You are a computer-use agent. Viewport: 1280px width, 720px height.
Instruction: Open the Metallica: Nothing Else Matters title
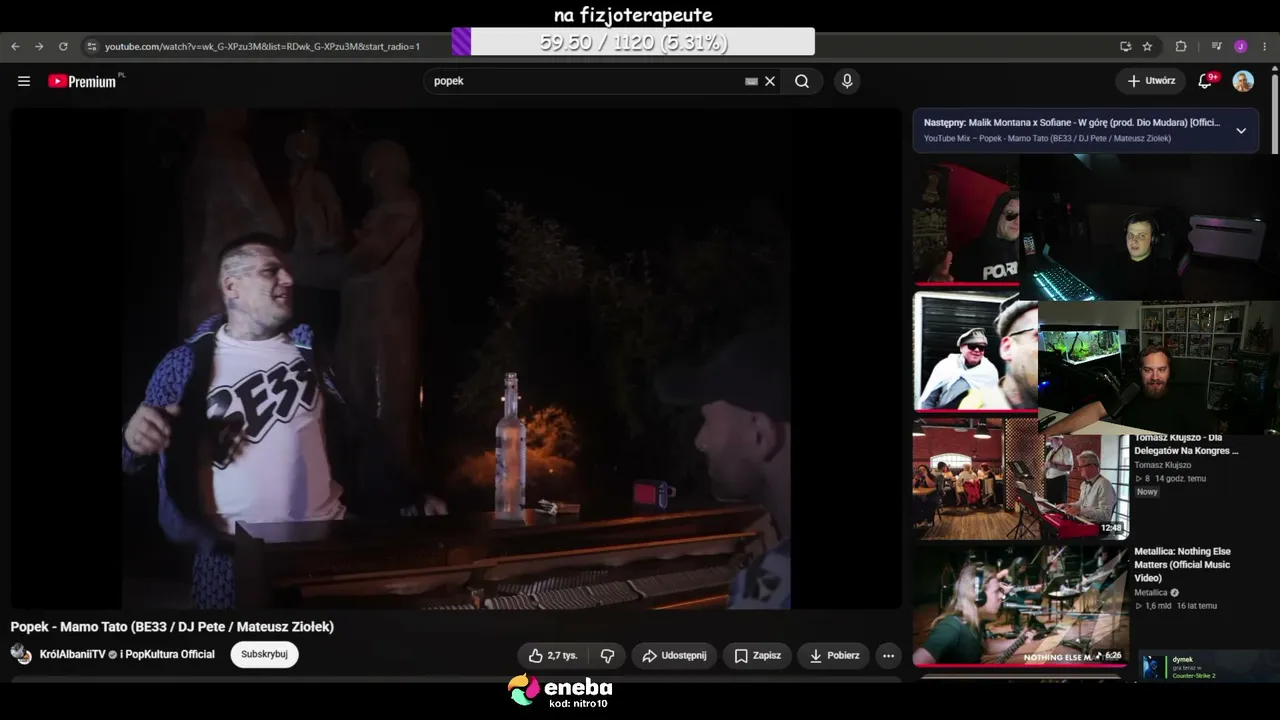click(x=1182, y=565)
